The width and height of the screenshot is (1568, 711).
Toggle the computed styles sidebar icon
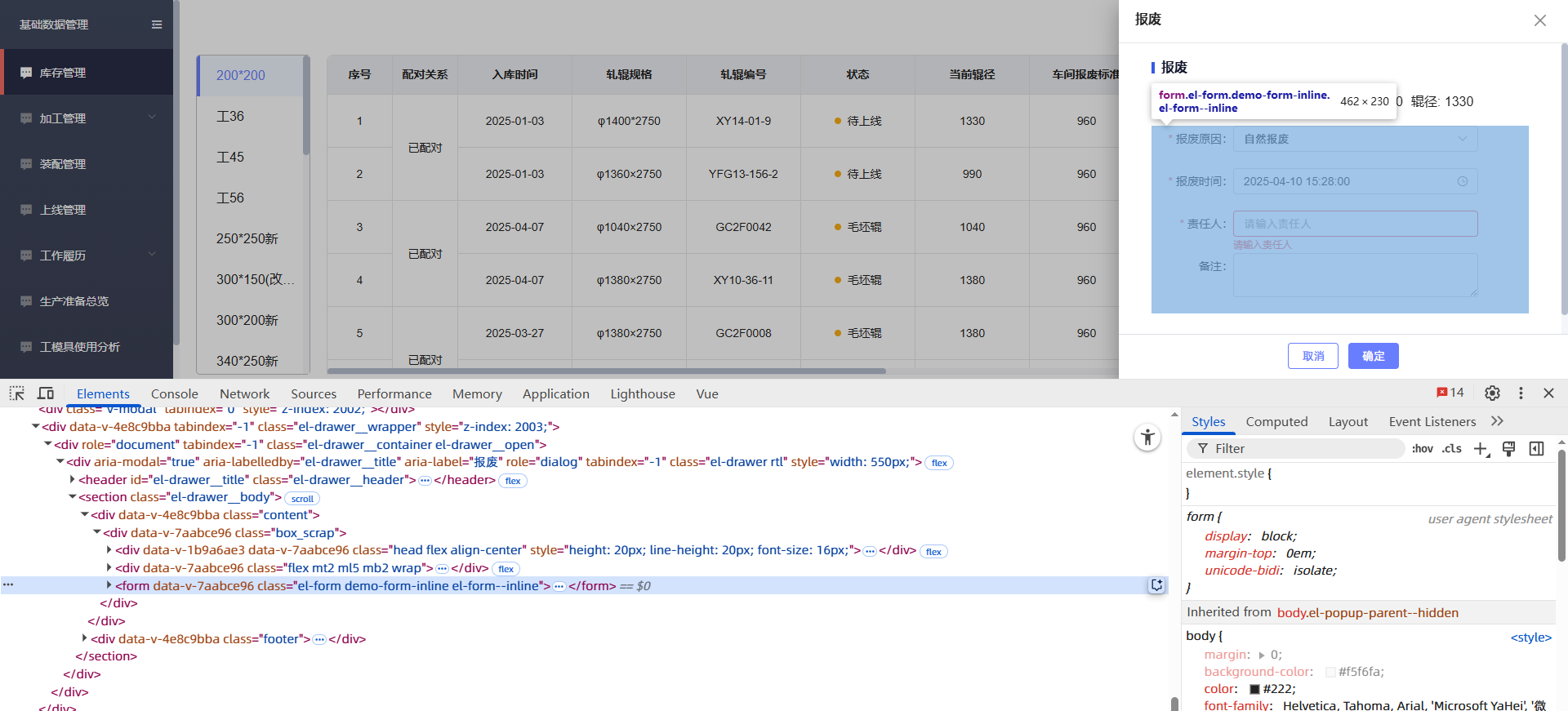(1537, 448)
